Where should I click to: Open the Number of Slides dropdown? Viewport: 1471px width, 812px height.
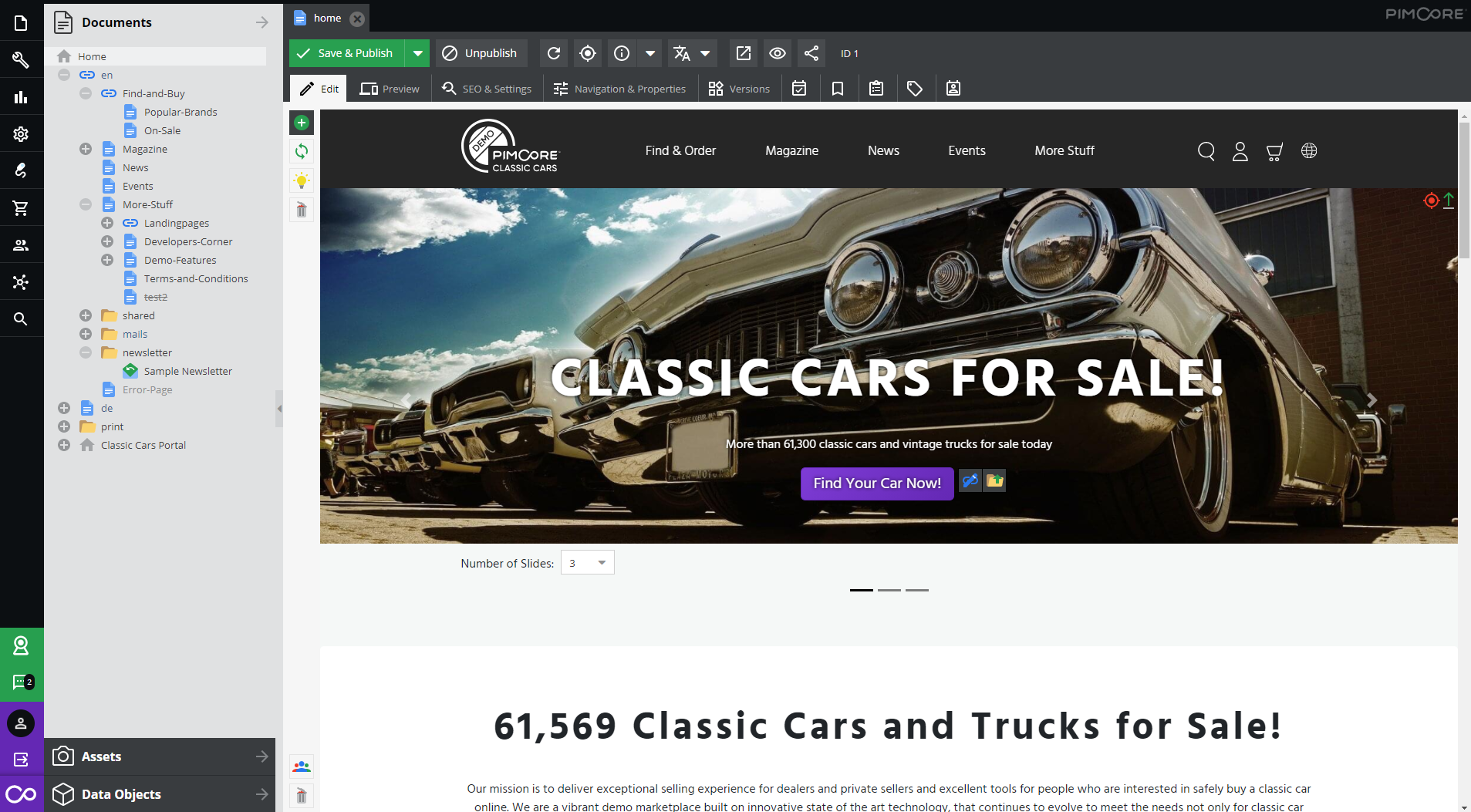coord(588,563)
